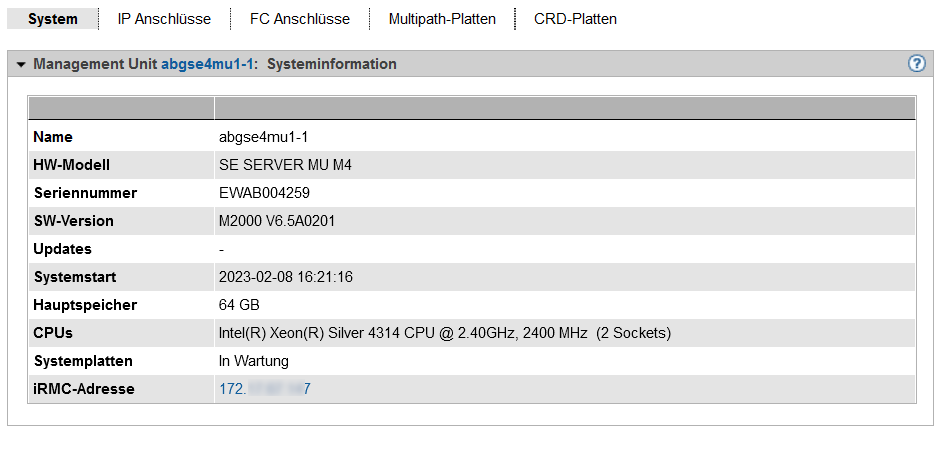
Task: Open the CRD-Platten tab
Action: tap(575, 19)
